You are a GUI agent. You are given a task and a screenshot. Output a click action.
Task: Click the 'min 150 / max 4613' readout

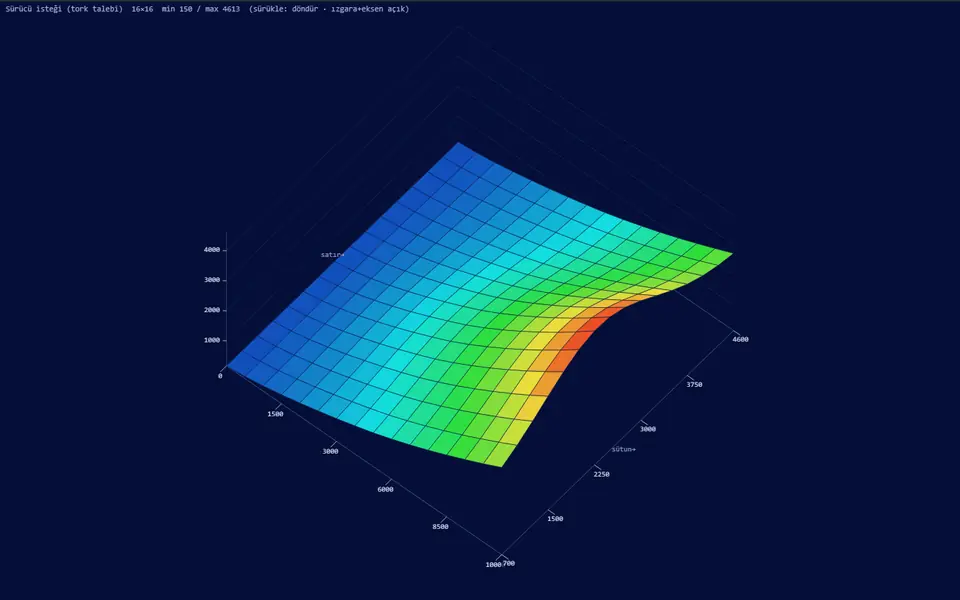(x=201, y=9)
